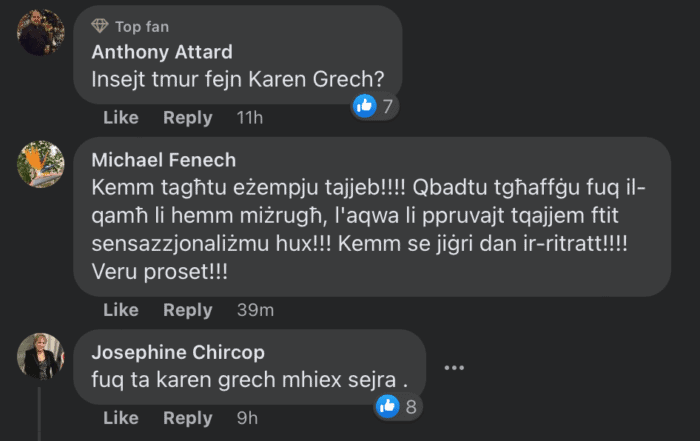This screenshot has height=441, width=700.
Task: Click the 11h timestamp on Anthony's comment
Action: 249,118
